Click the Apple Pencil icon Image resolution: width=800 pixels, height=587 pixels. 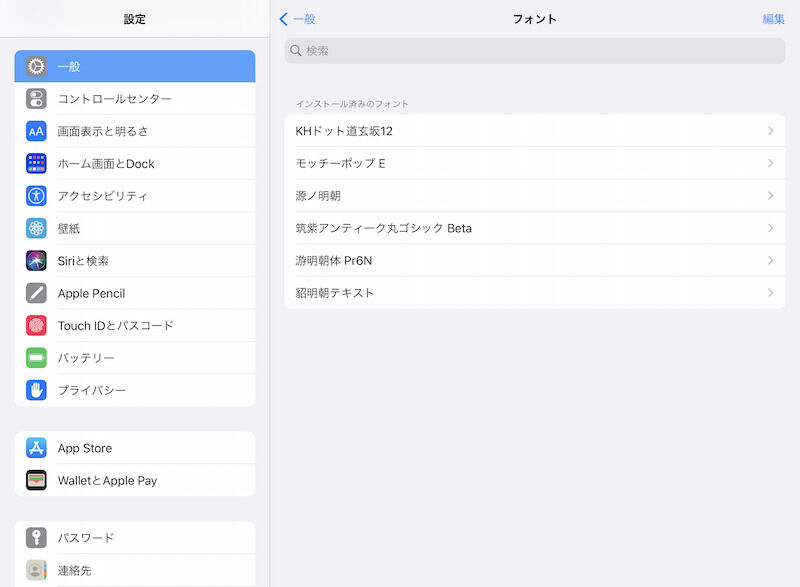[x=36, y=293]
